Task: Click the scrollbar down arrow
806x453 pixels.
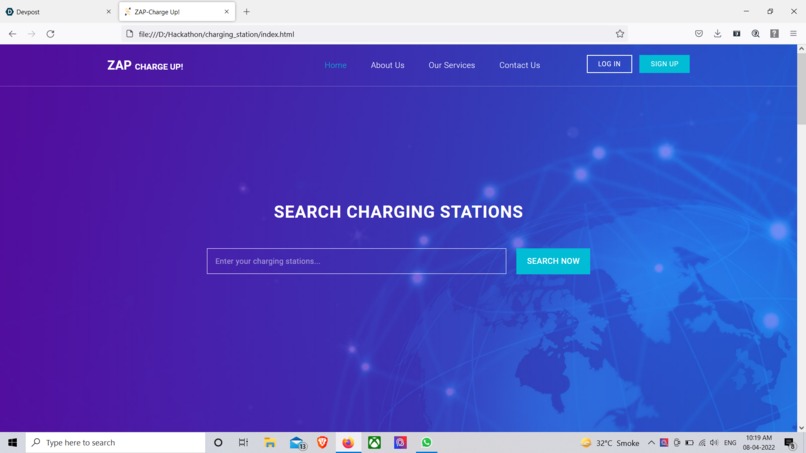Action: pyautogui.click(x=801, y=427)
